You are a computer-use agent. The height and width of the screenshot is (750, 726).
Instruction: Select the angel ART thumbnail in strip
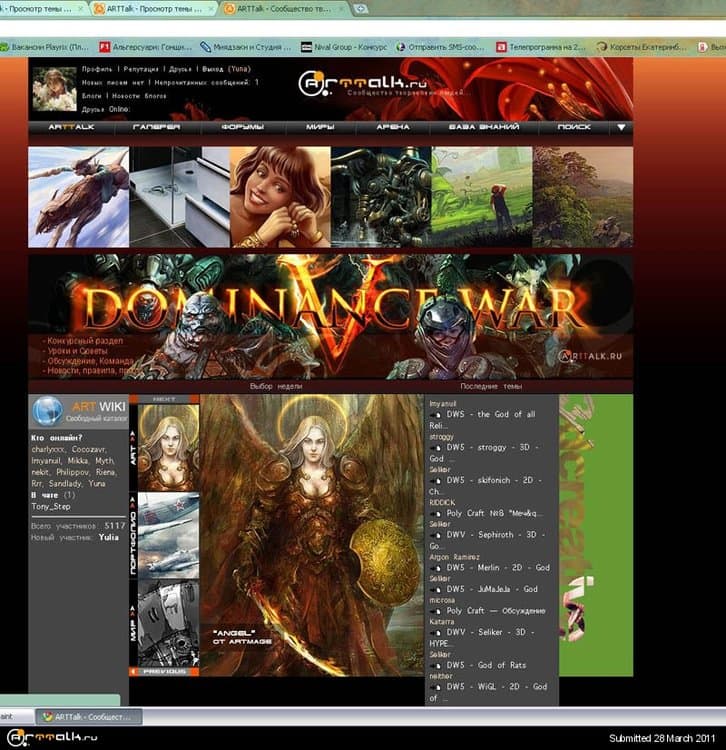point(168,448)
